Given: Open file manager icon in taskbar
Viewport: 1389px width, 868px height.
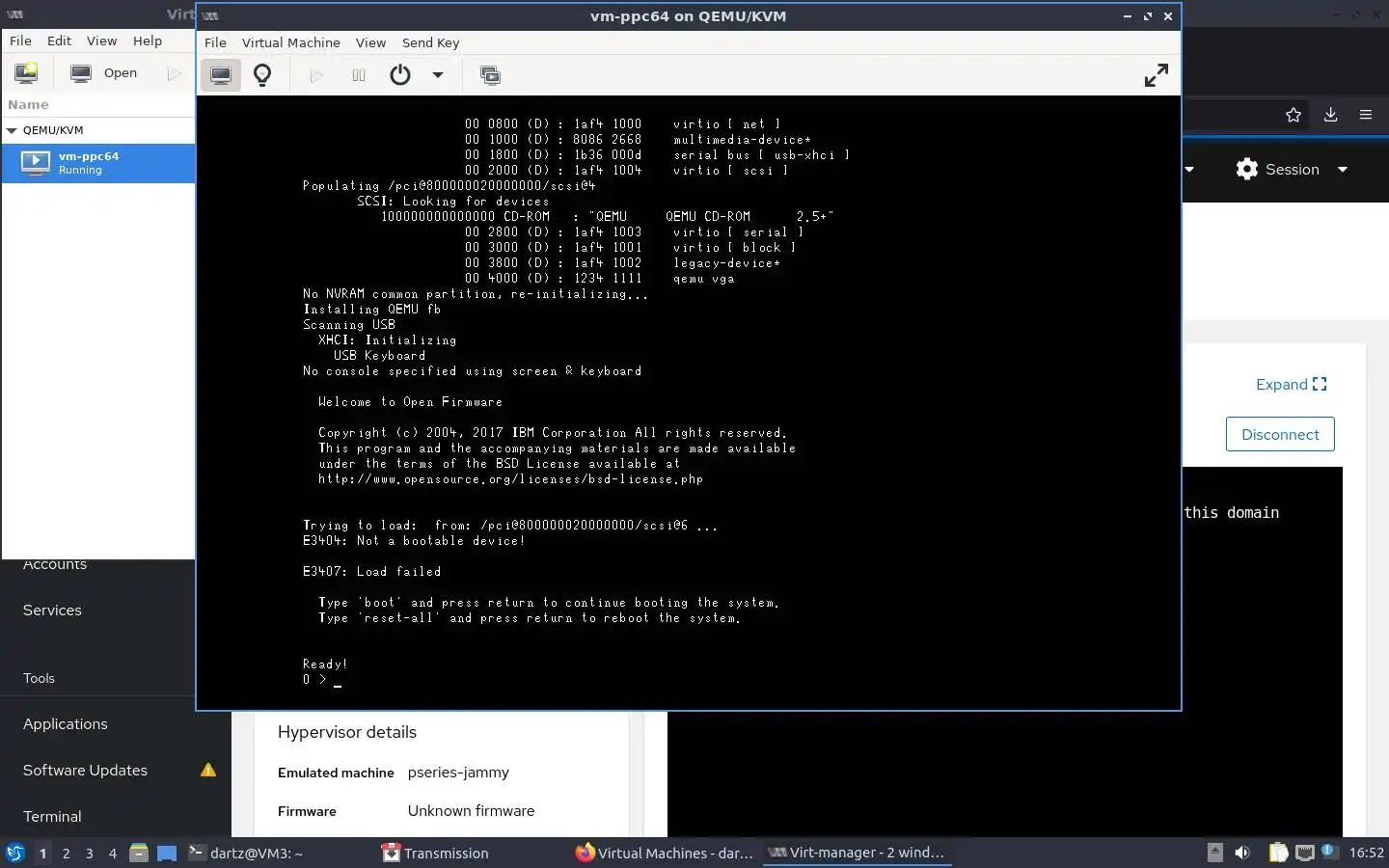Looking at the screenshot, I should (x=139, y=853).
